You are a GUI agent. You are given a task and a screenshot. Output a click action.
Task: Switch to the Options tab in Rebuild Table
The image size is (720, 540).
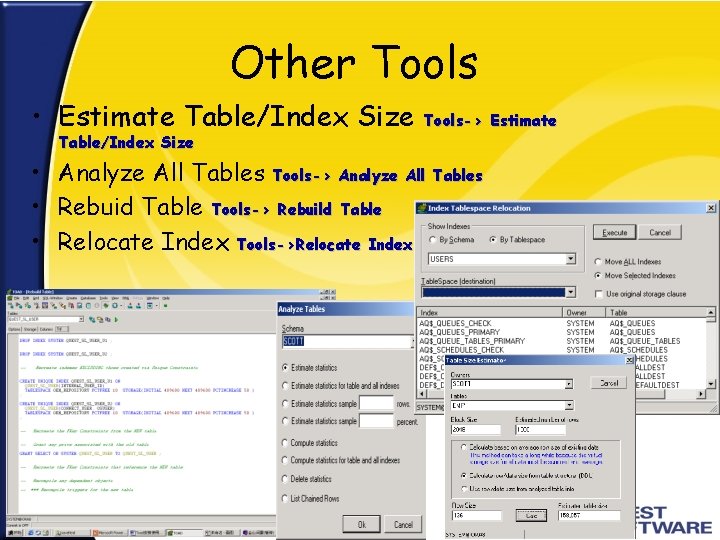click(14, 329)
